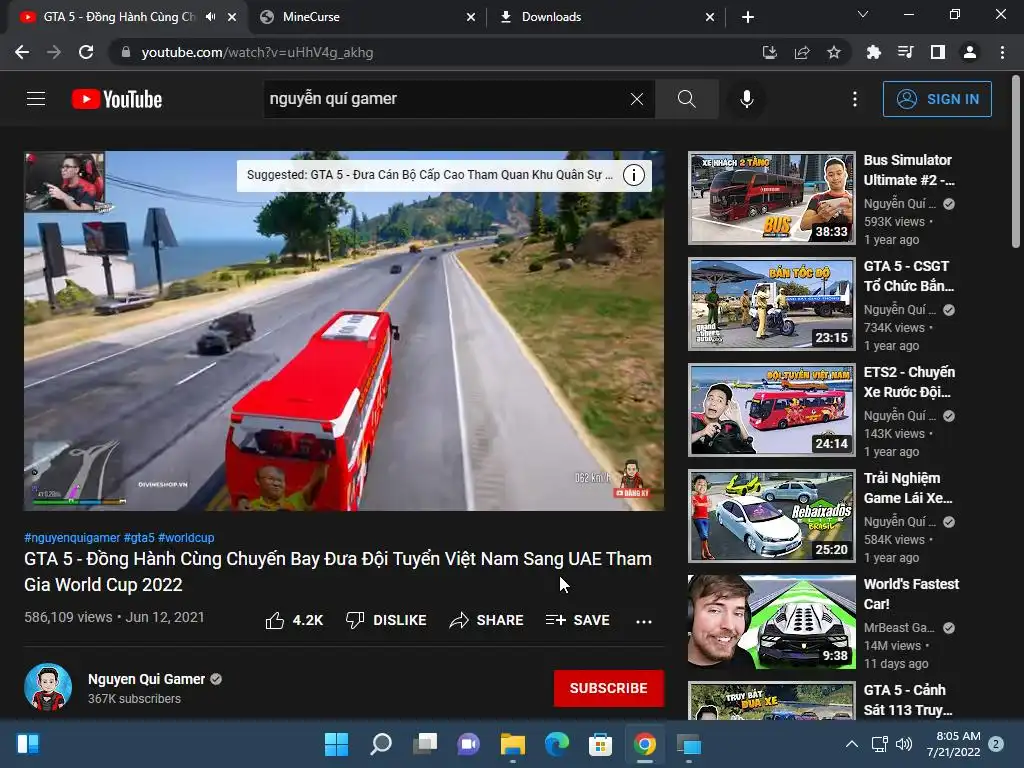Mute audio on GTA 5 tab speaker icon
The image size is (1024, 768).
tap(210, 17)
